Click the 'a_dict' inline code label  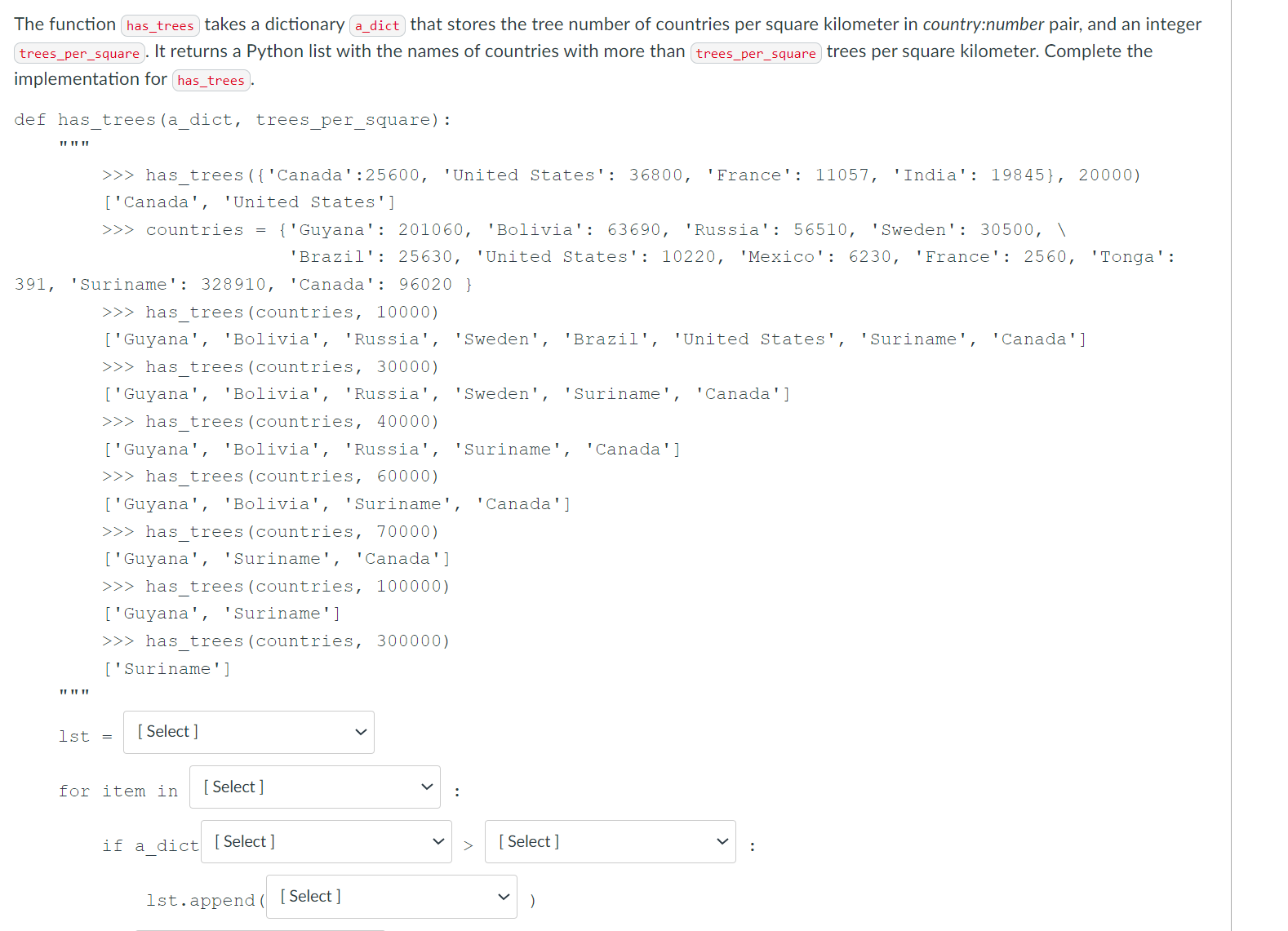click(x=377, y=25)
